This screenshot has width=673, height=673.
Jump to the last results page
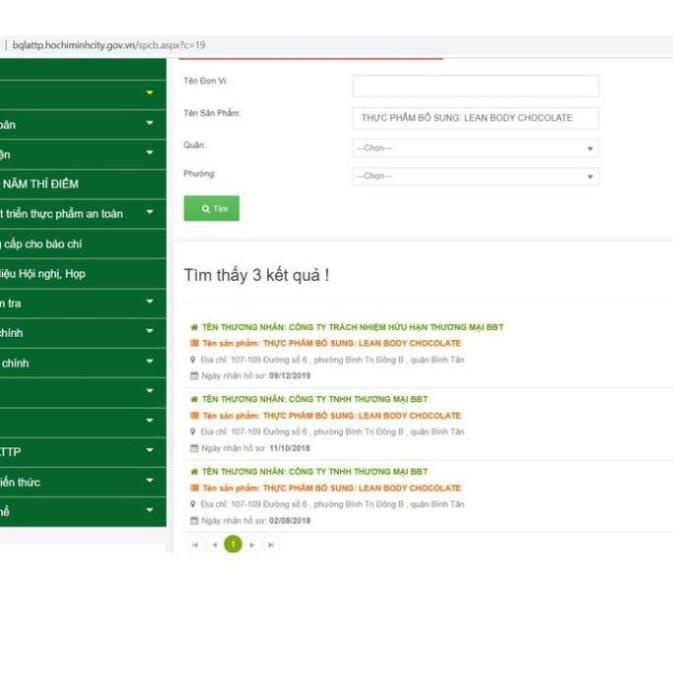[x=271, y=544]
